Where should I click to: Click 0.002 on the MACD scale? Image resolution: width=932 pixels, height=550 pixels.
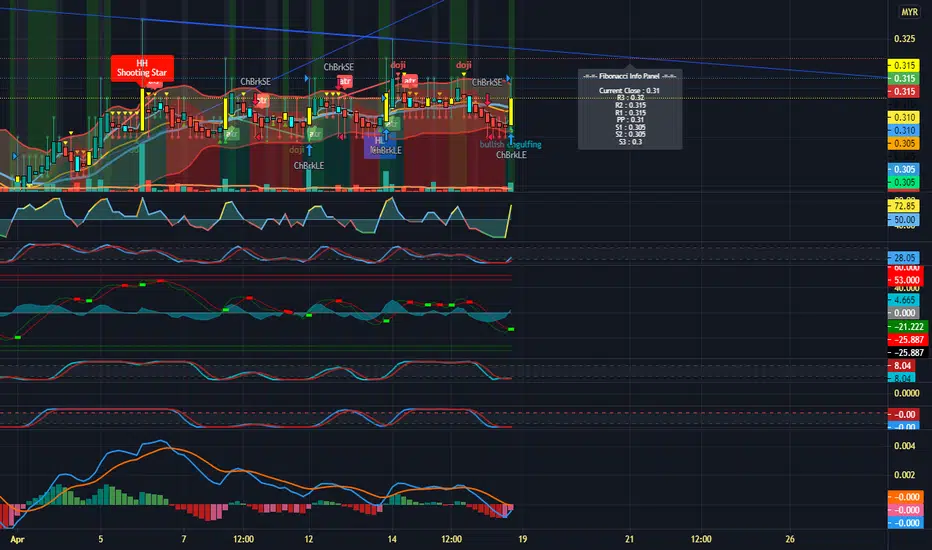[x=905, y=474]
